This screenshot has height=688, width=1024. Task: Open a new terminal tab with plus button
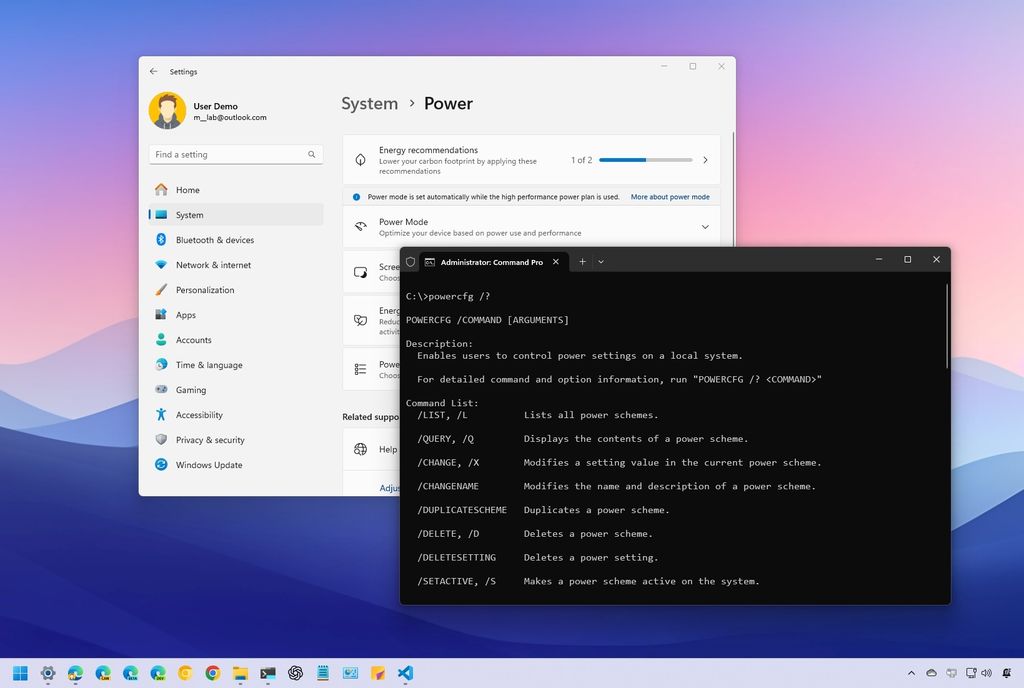[x=582, y=261]
